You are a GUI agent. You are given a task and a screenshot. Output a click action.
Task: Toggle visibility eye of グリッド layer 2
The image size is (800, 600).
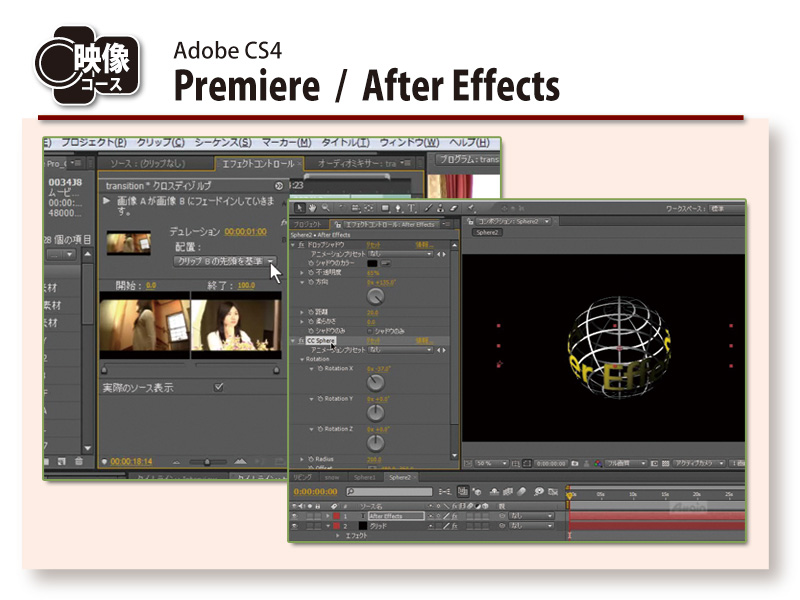coord(294,526)
